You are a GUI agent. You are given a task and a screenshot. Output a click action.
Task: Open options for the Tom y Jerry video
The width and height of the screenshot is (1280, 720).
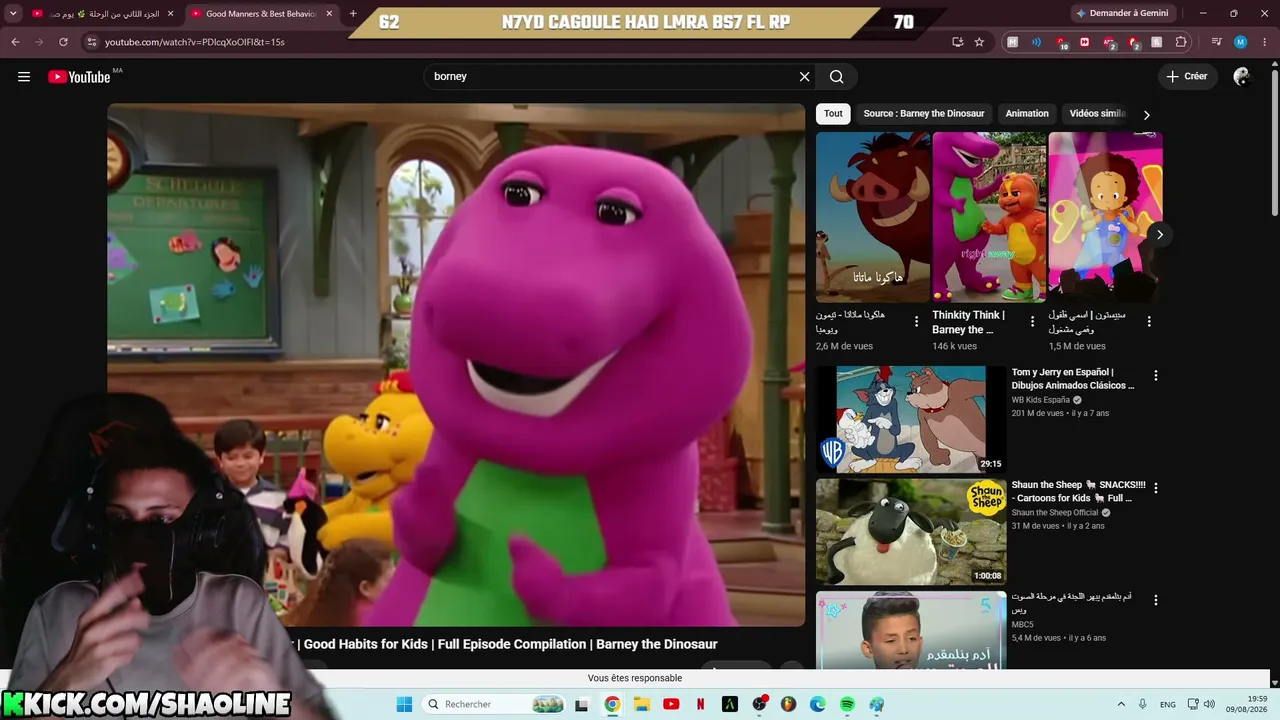pos(1156,376)
